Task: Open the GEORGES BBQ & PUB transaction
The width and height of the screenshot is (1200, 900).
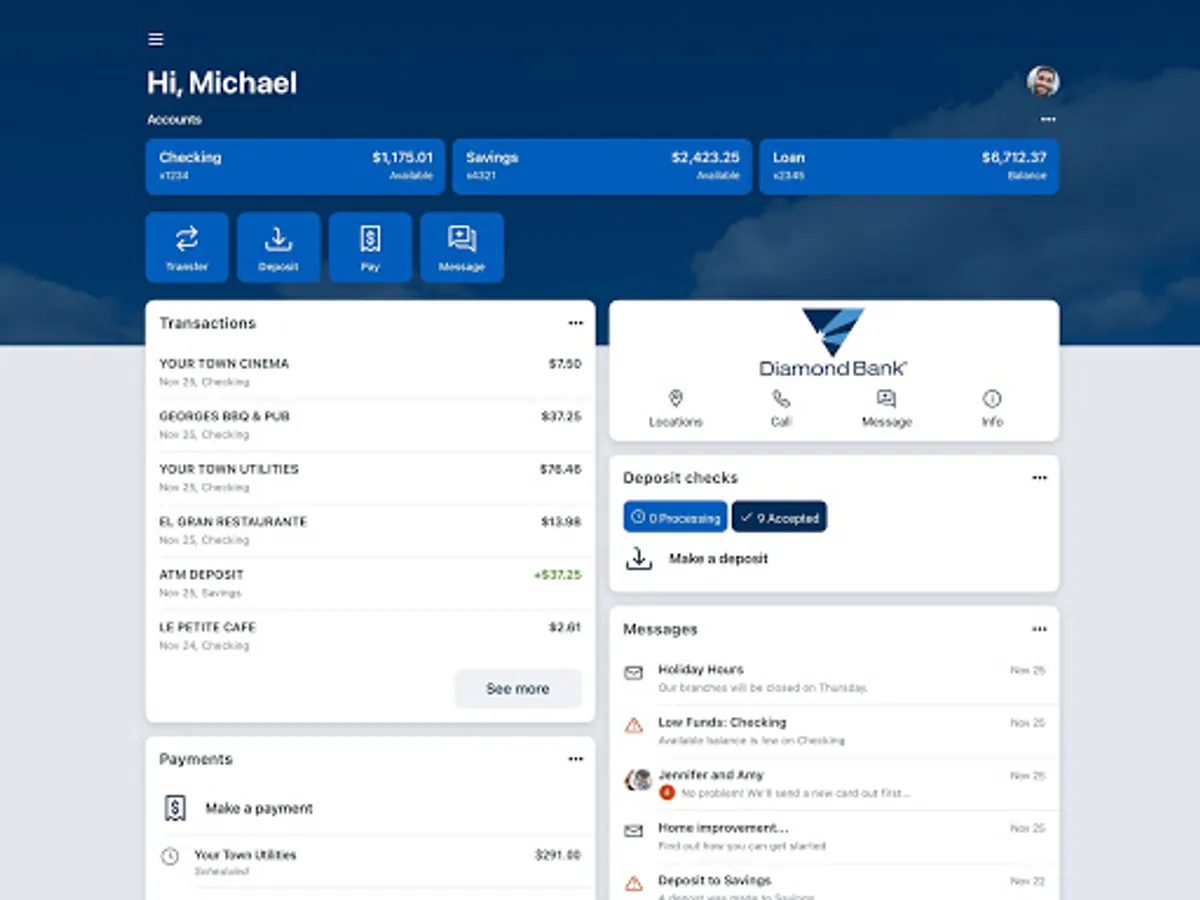Action: pyautogui.click(x=370, y=425)
